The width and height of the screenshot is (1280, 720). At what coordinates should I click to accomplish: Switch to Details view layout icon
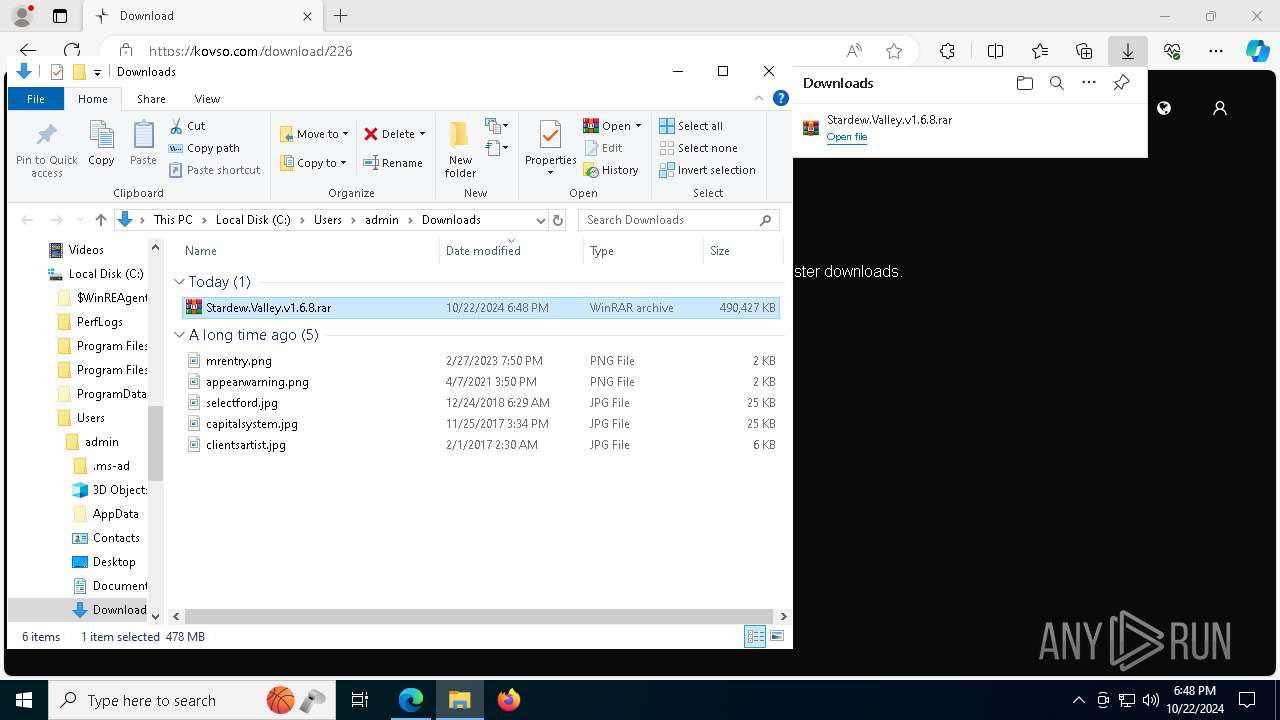tap(755, 636)
